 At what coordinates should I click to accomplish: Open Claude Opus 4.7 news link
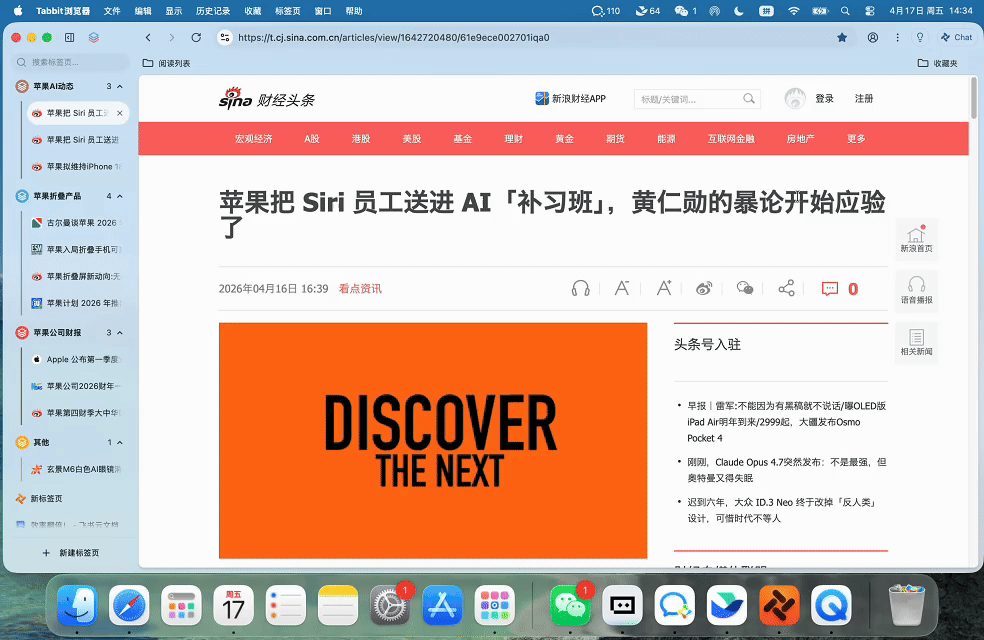pyautogui.click(x=787, y=470)
